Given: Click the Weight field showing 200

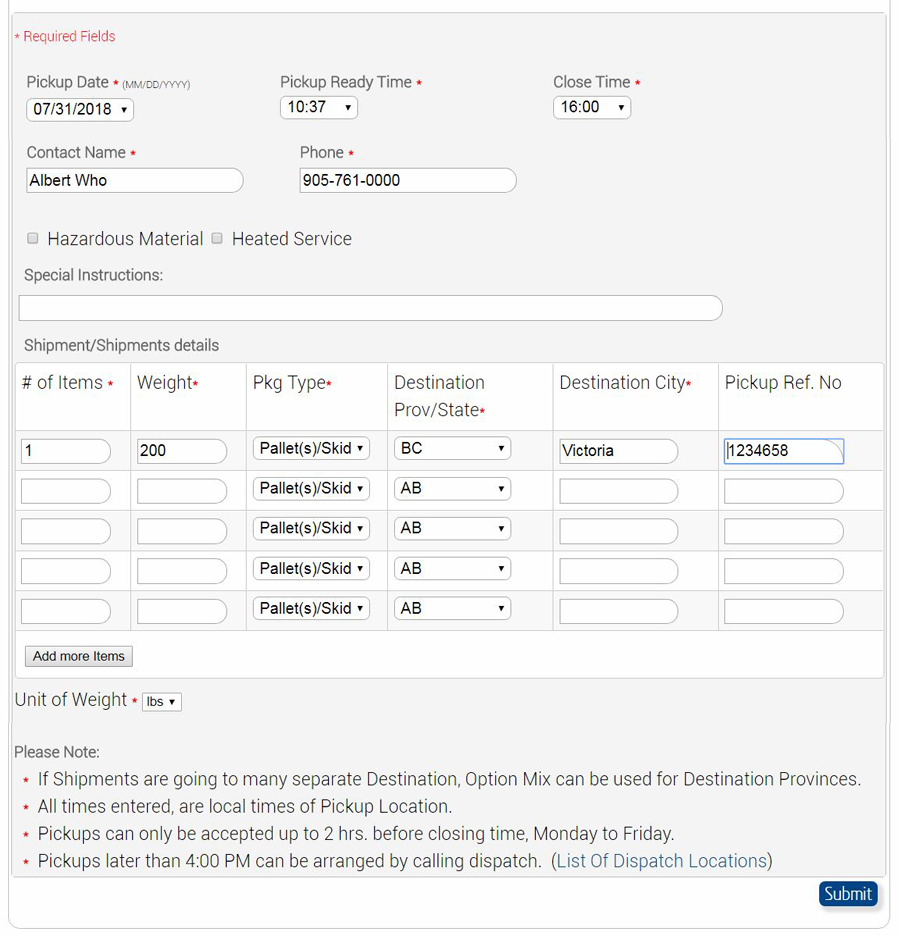Looking at the screenshot, I should [x=182, y=451].
